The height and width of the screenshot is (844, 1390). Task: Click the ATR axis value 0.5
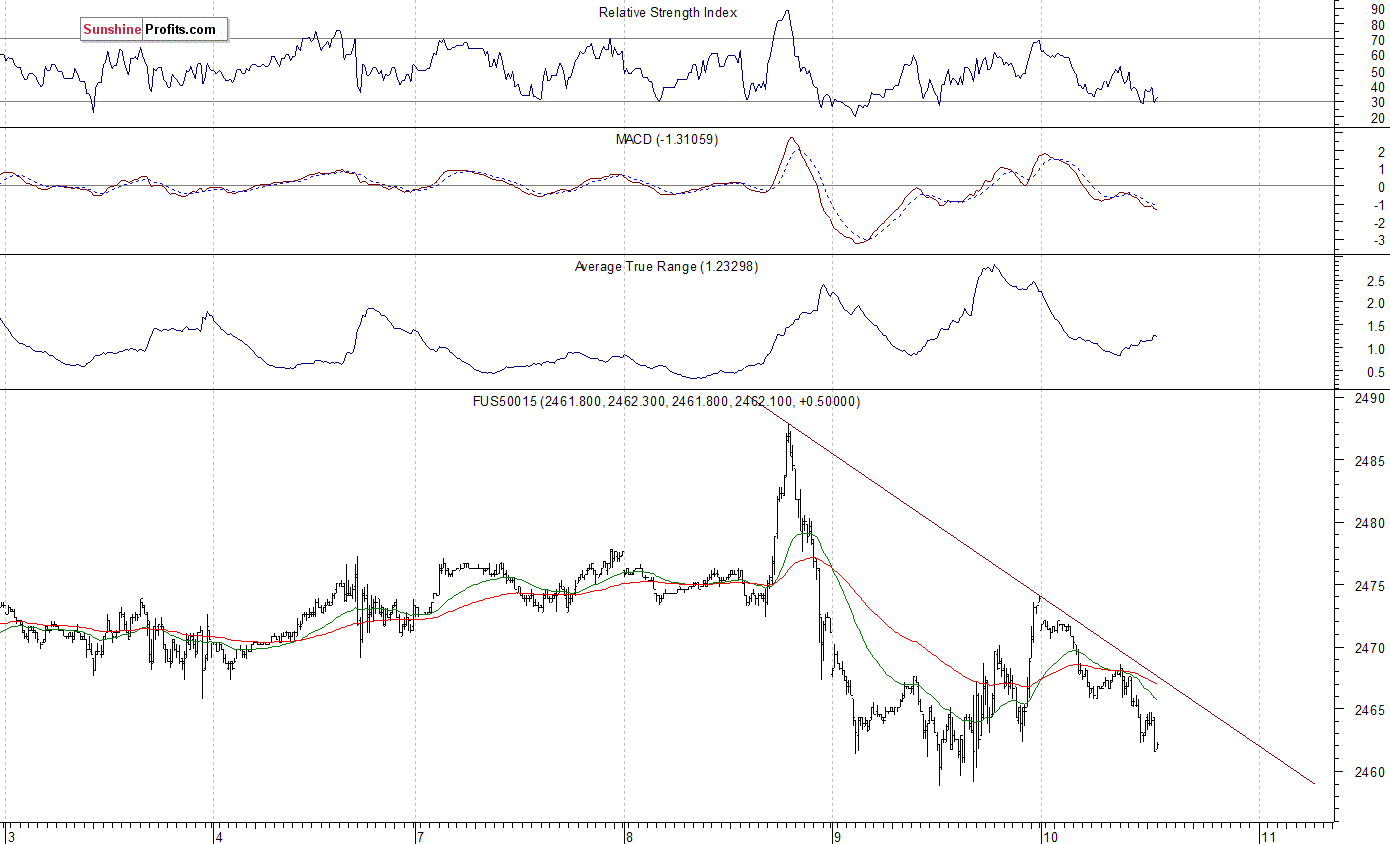[x=1375, y=373]
